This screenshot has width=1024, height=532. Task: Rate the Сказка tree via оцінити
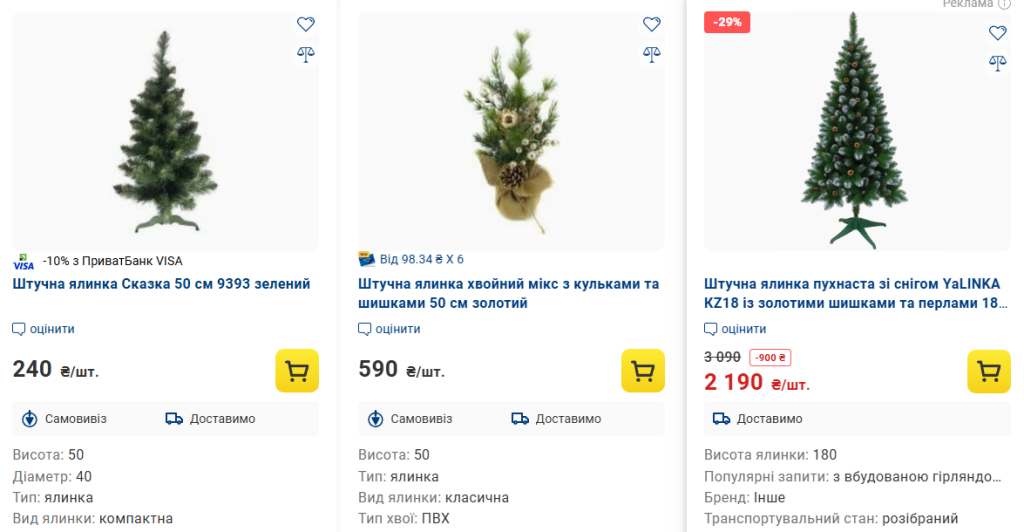44,329
